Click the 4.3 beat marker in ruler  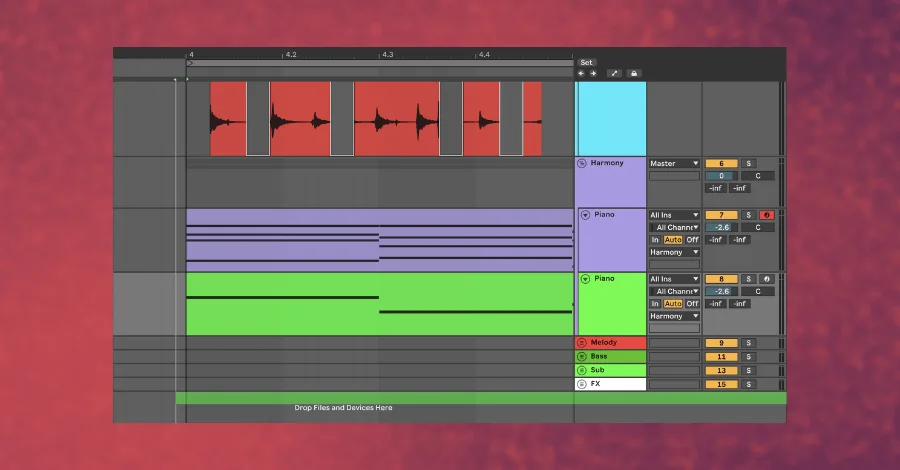click(x=388, y=55)
